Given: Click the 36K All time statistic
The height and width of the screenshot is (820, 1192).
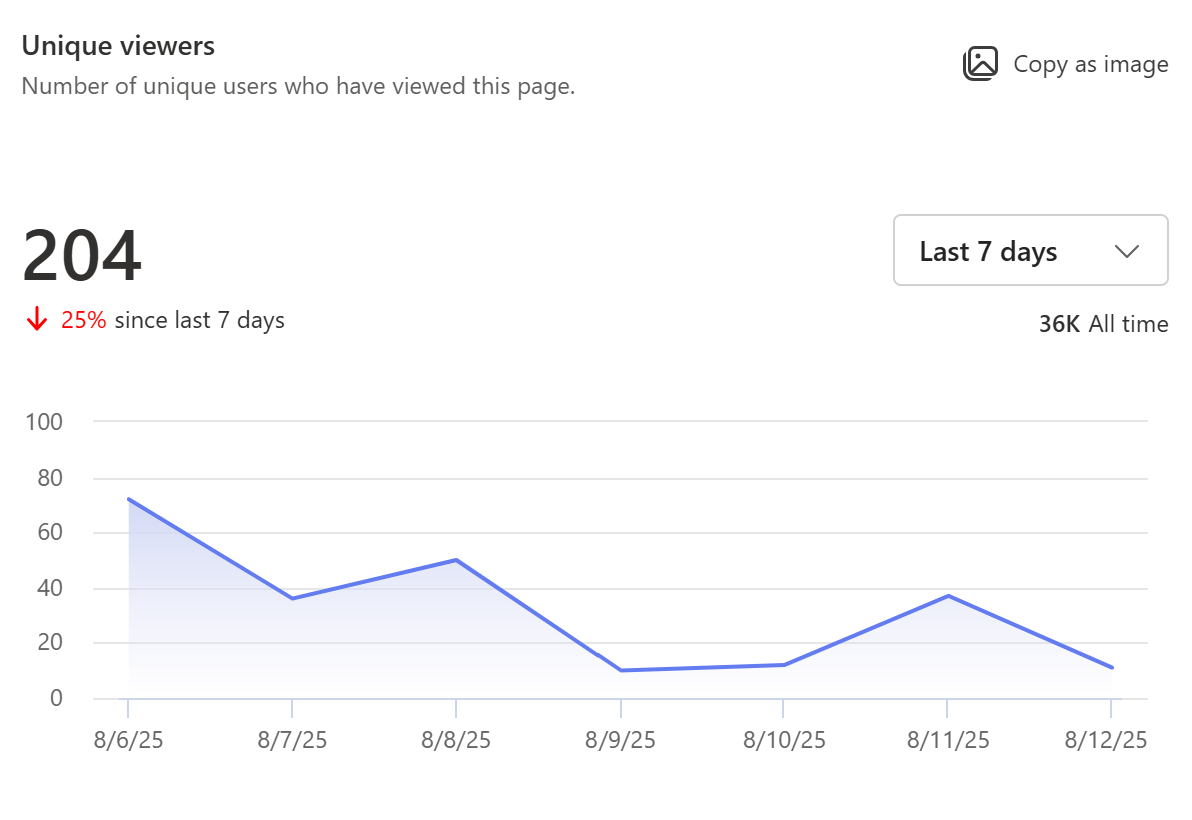Looking at the screenshot, I should [1103, 323].
